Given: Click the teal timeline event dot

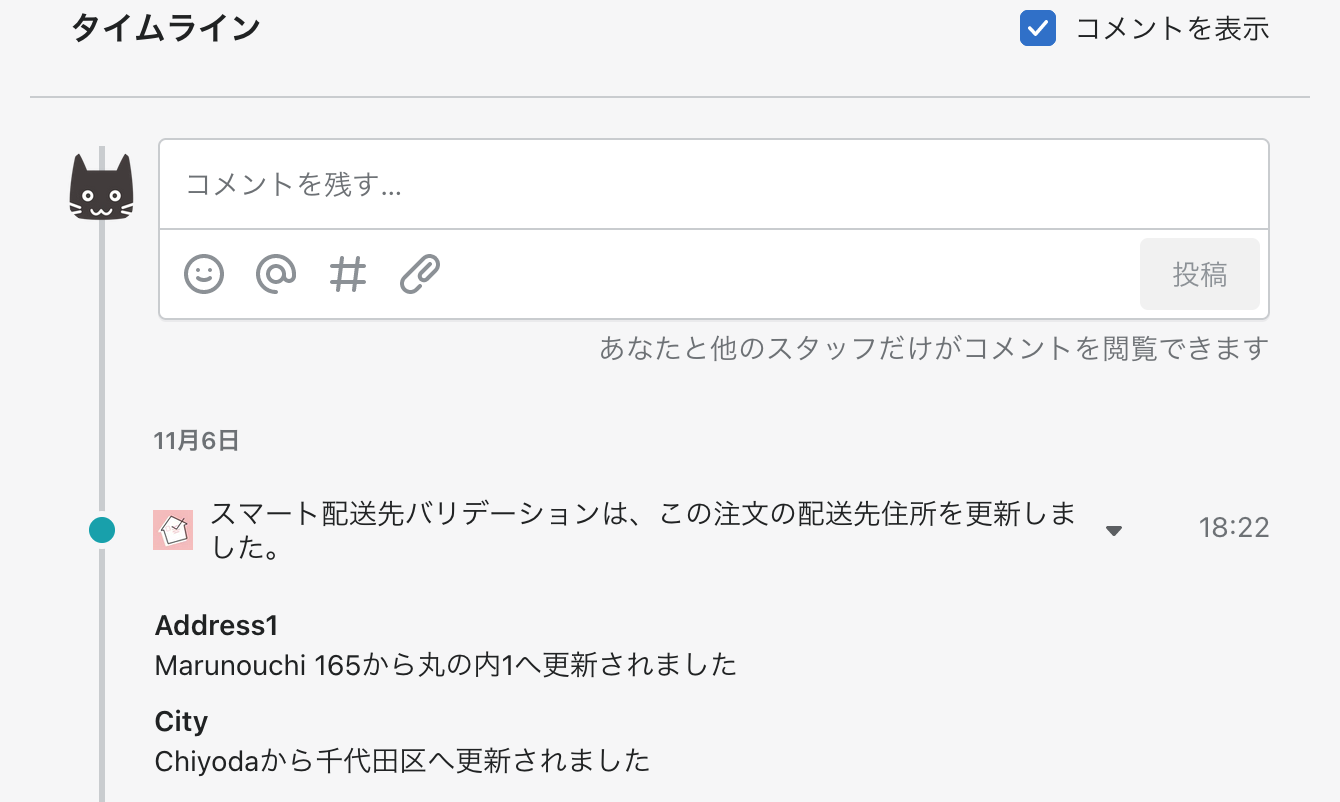Looking at the screenshot, I should click(102, 530).
